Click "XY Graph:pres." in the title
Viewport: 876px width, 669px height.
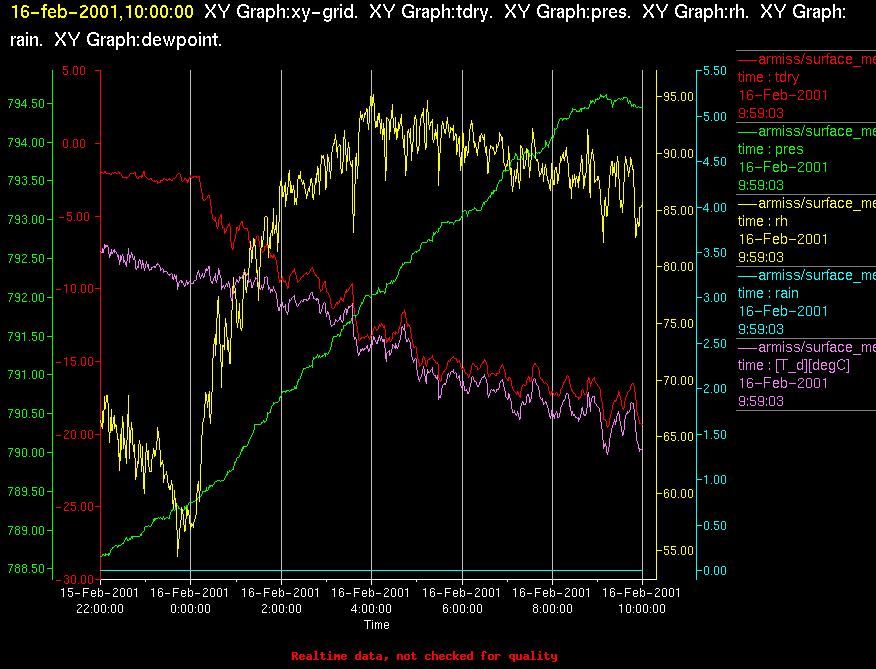pos(568,12)
